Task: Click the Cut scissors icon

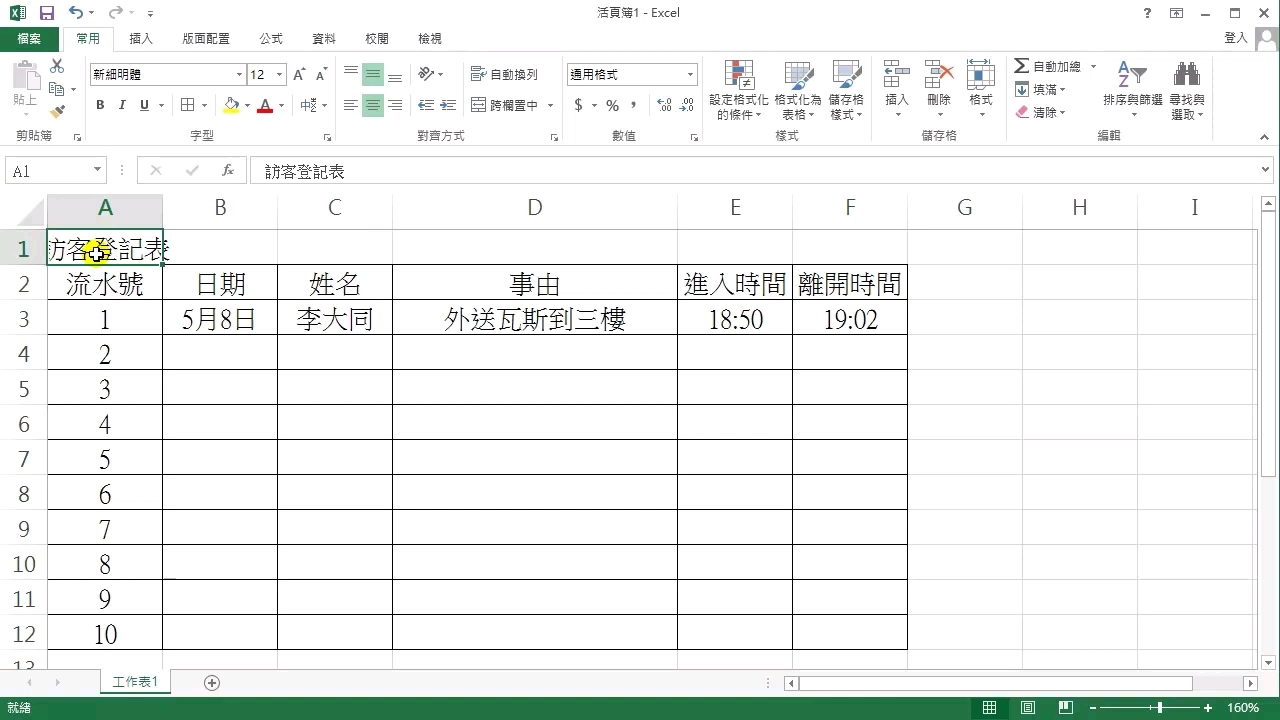Action: pos(57,66)
